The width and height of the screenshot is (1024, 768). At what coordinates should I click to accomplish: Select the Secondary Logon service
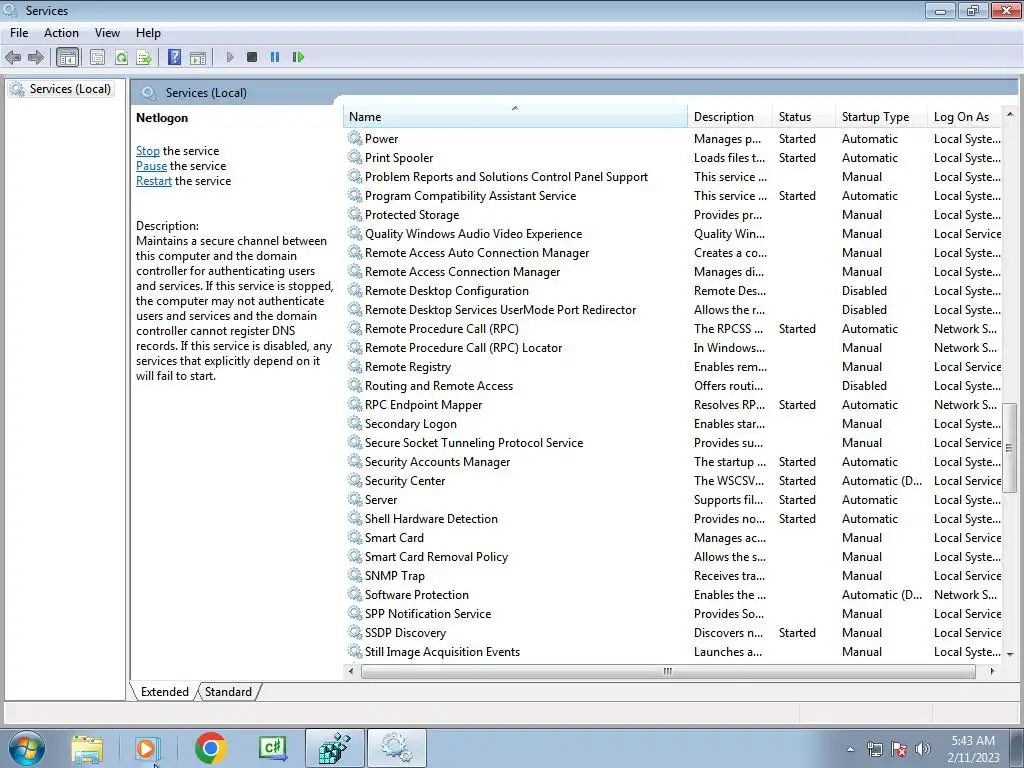click(673, 424)
